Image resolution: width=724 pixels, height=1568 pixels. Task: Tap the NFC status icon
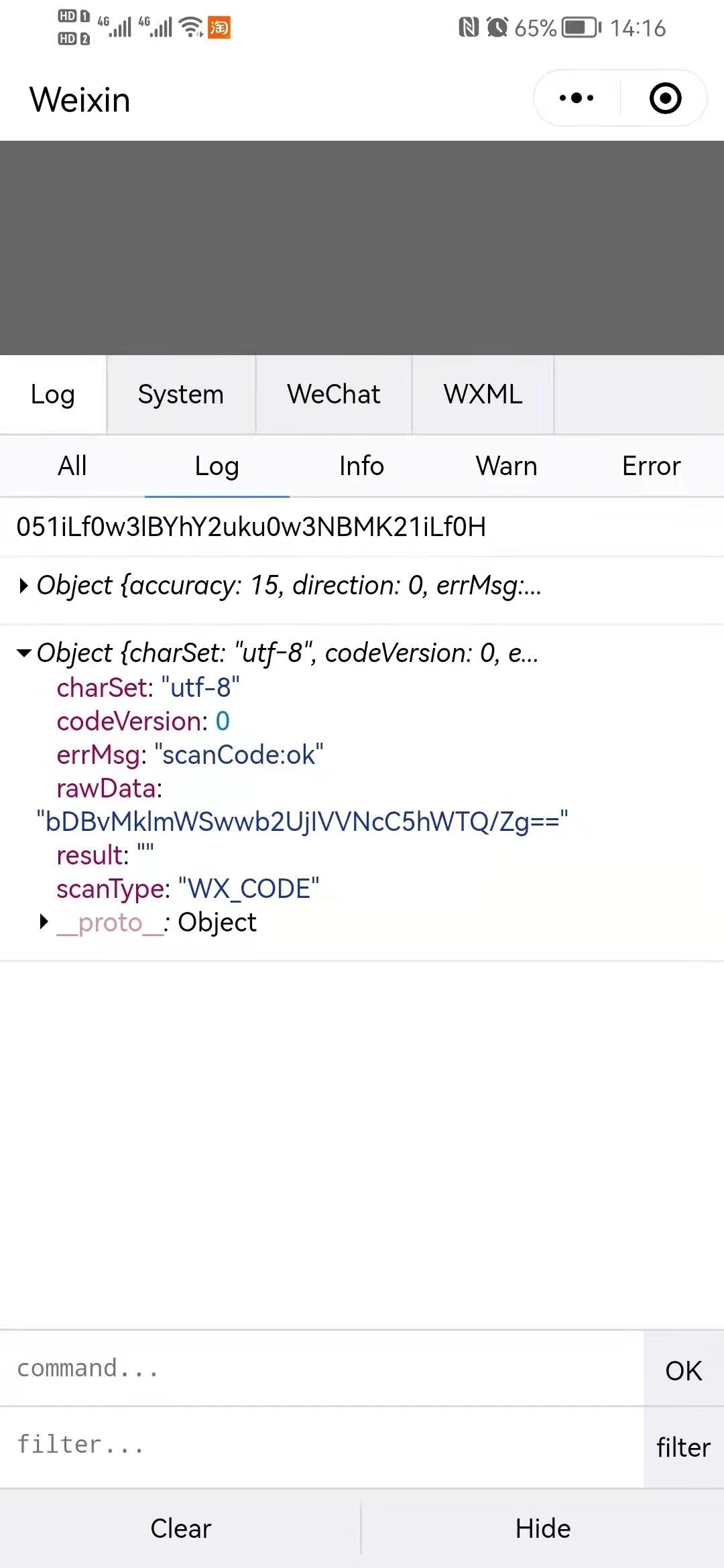pos(469,27)
